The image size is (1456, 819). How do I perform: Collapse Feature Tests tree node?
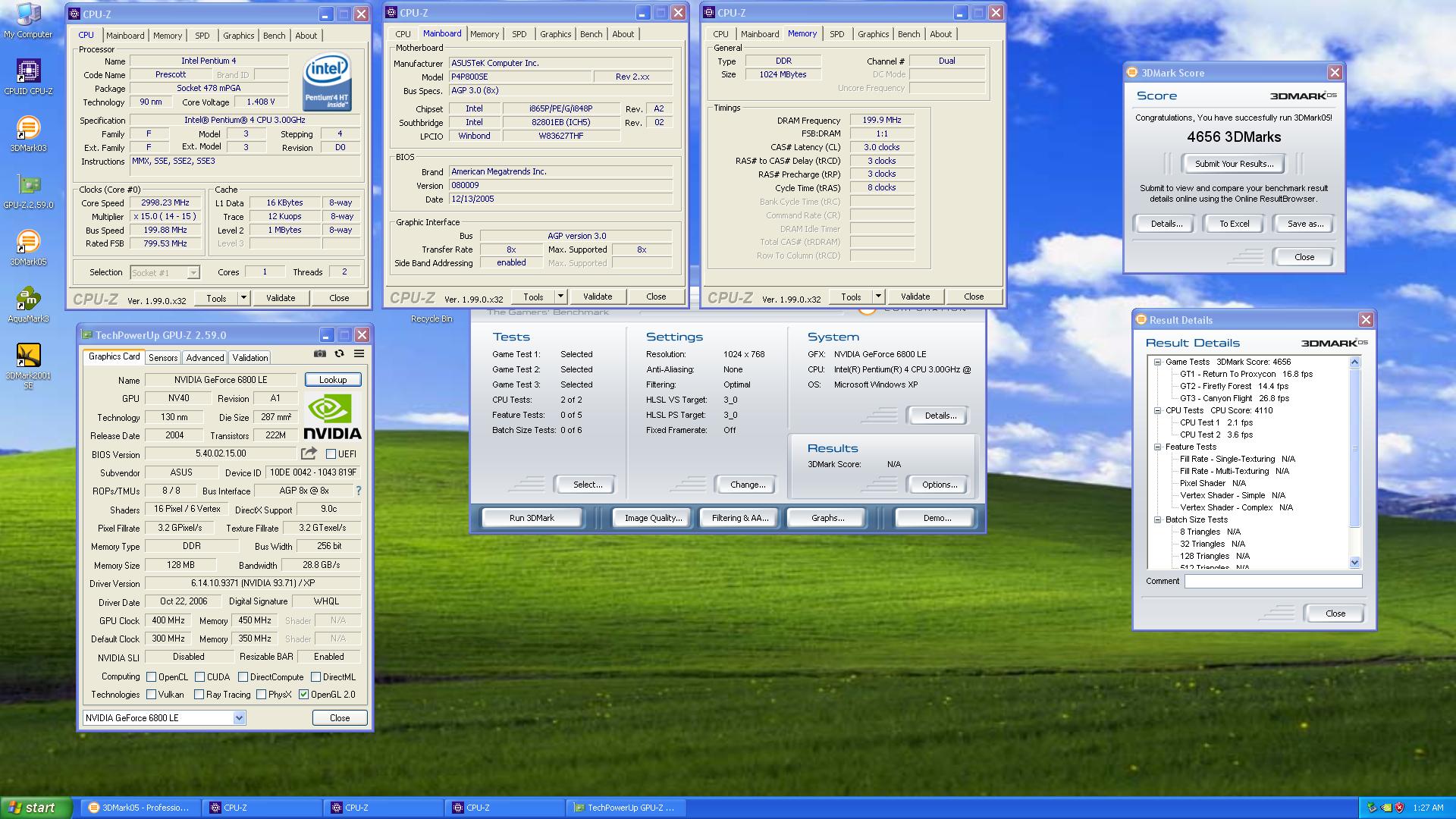tap(1157, 447)
